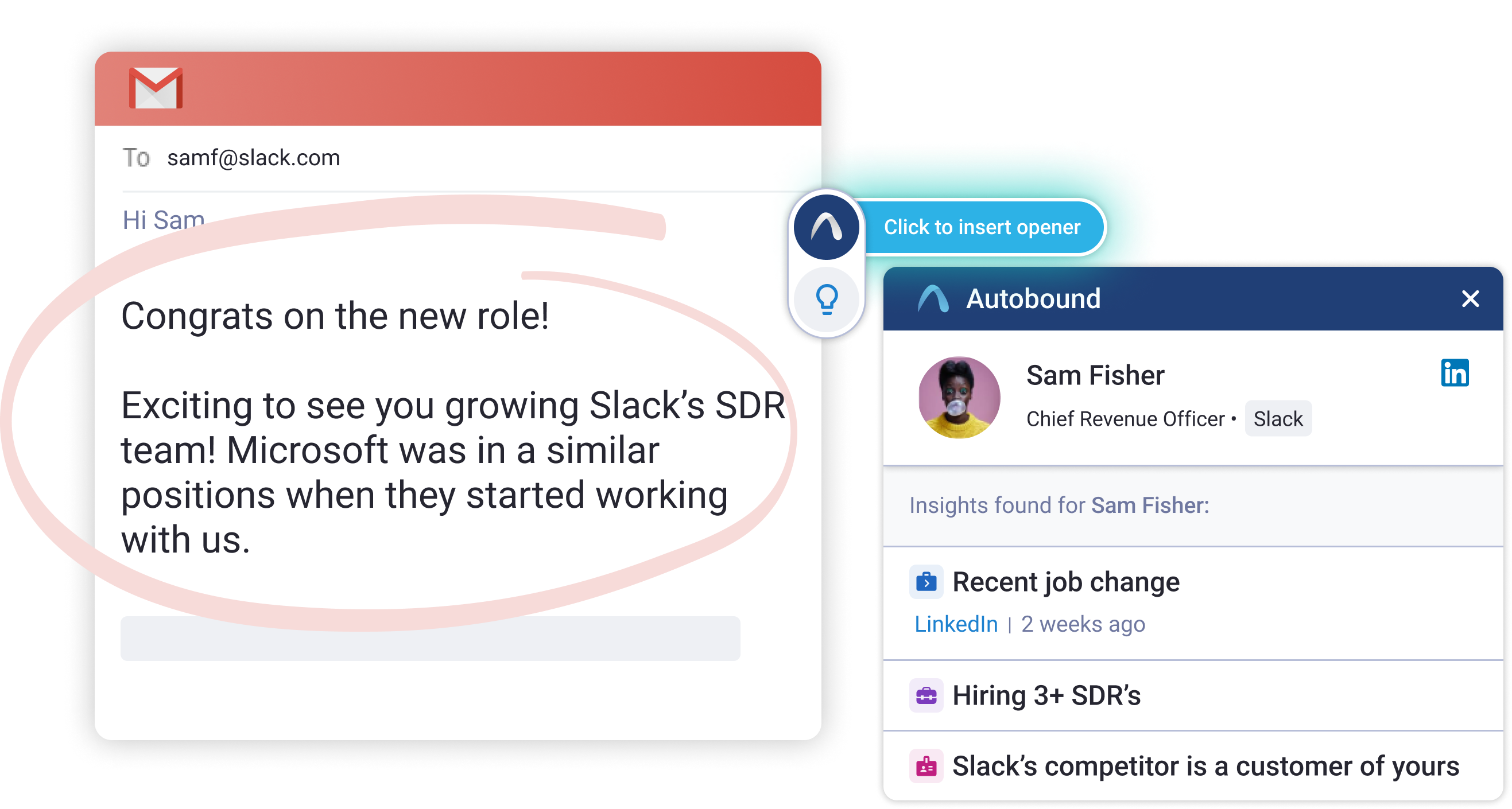Screen dimensions: 1512x809
Task: Click the pink competitor badge icon
Action: tap(926, 766)
